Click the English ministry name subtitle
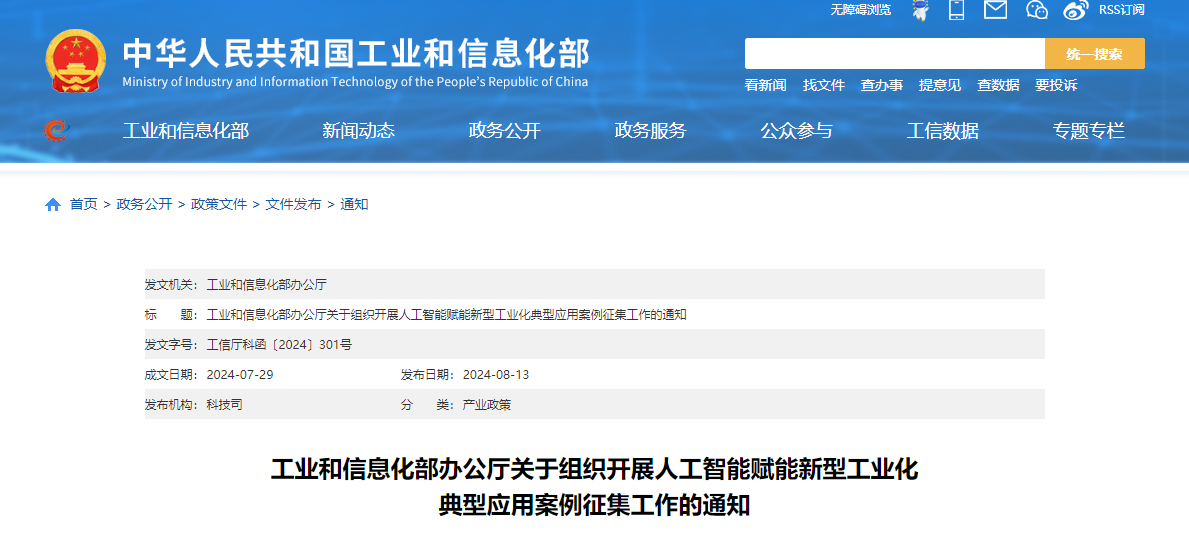 [355, 82]
